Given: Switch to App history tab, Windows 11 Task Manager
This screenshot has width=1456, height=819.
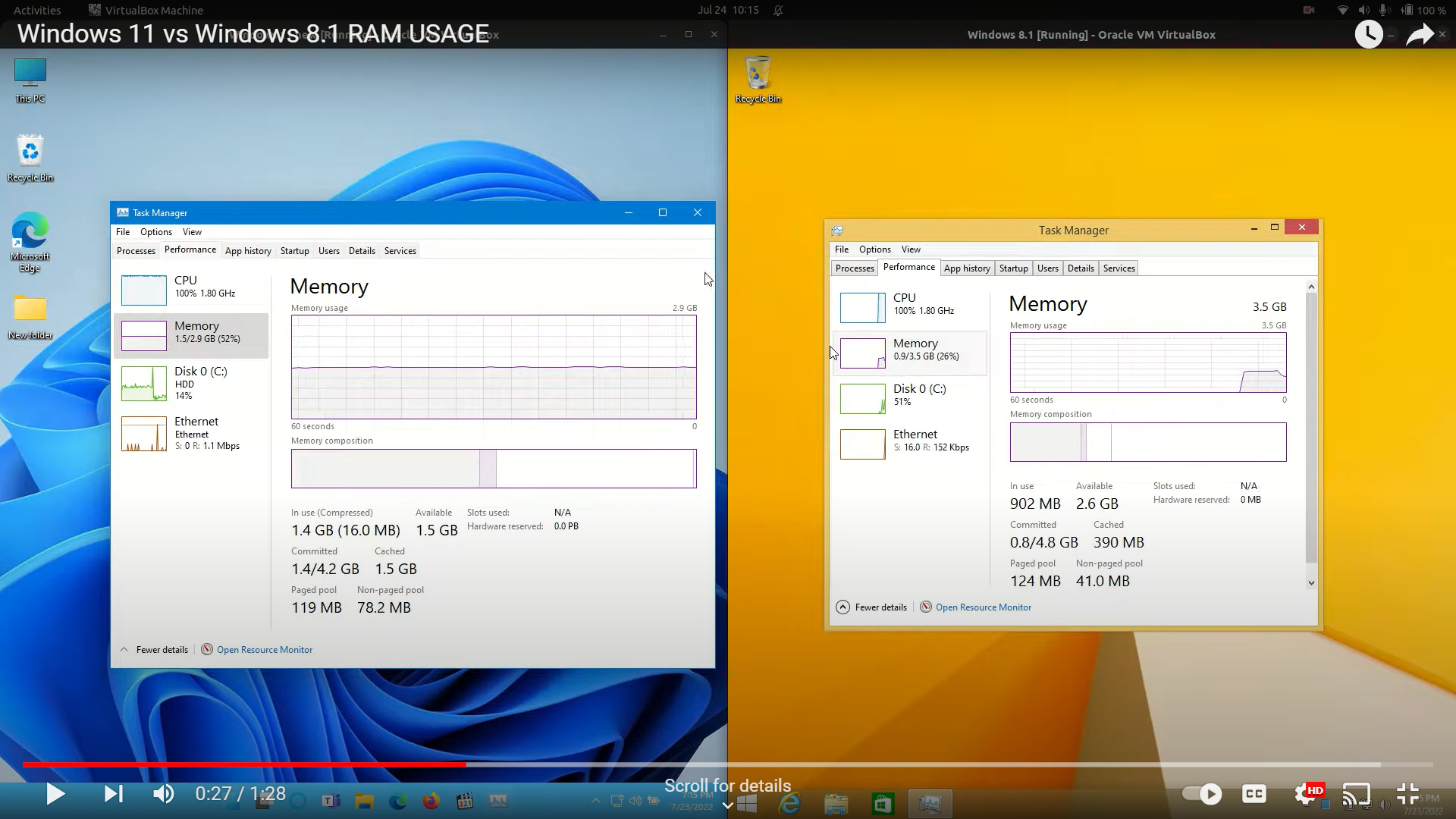Looking at the screenshot, I should [248, 251].
